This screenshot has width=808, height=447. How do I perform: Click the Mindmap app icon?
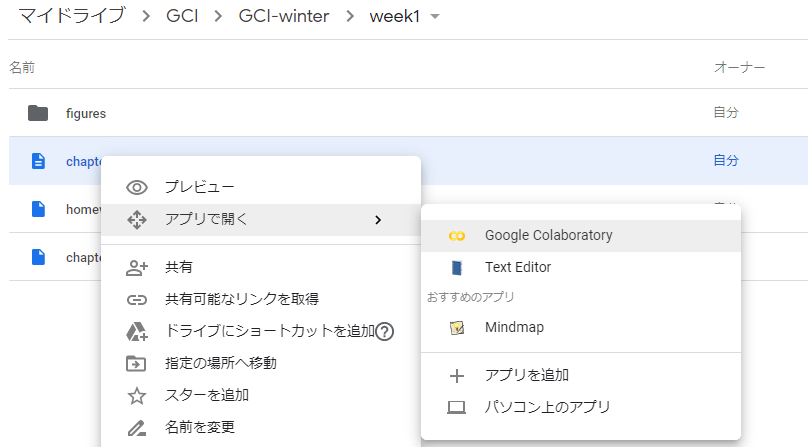tap(457, 328)
